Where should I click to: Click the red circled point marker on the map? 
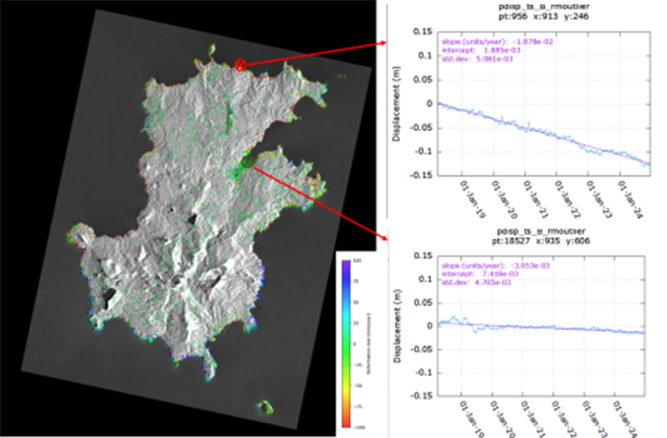pos(240,65)
